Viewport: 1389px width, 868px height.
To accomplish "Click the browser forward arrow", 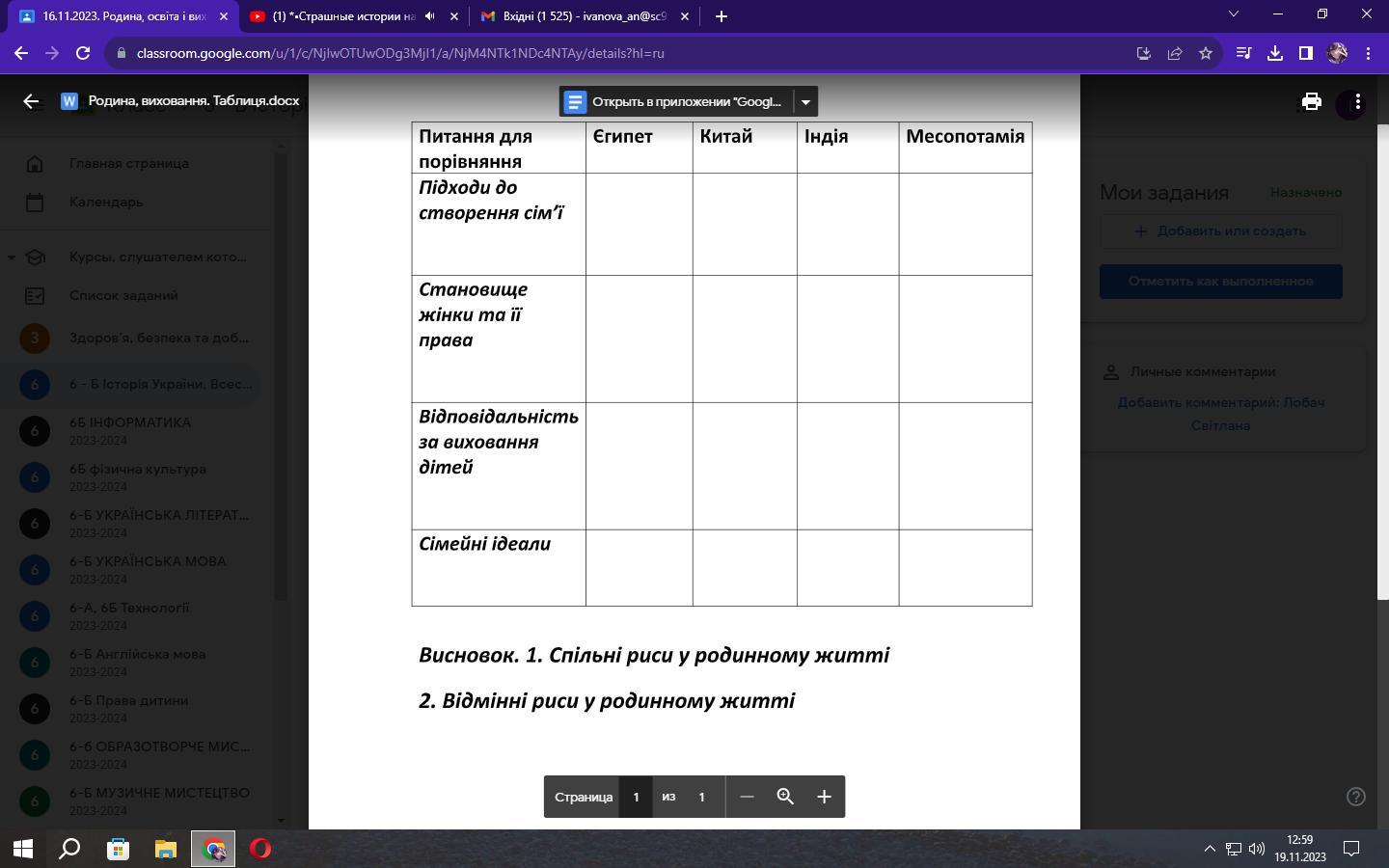I will (52, 53).
